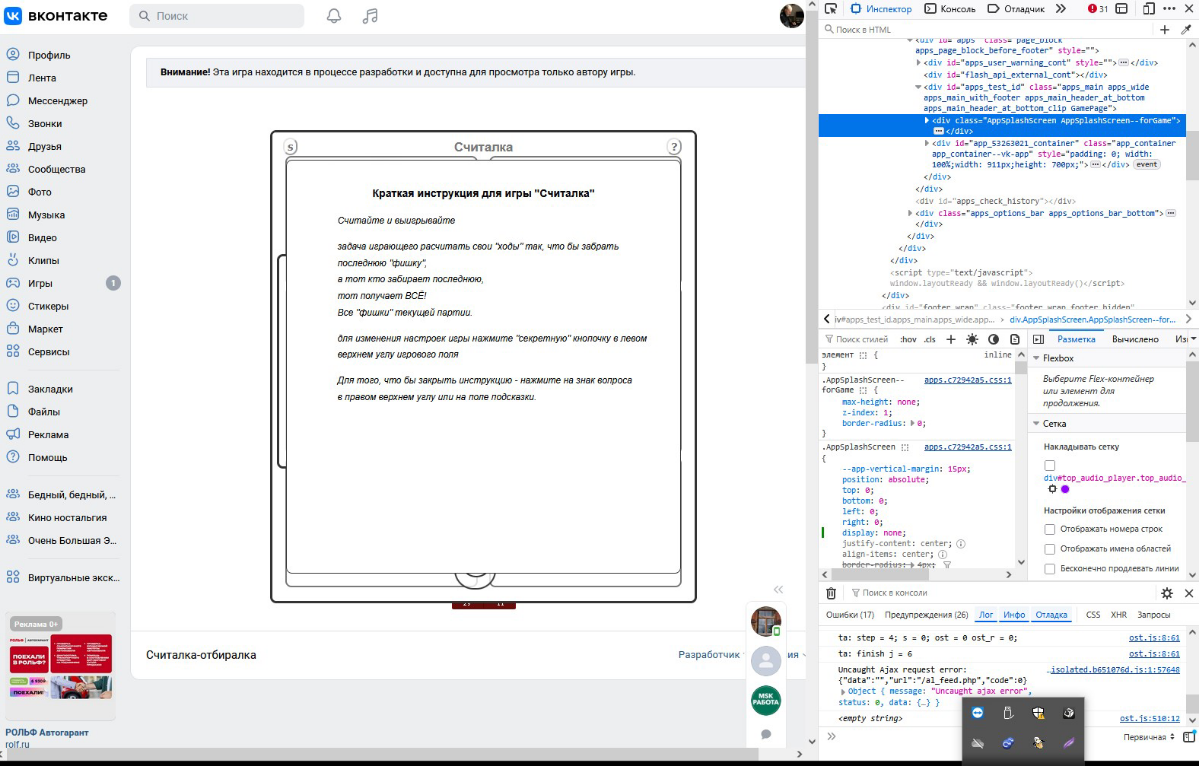The image size is (1199, 766).
Task: Focus the VK 'Поиск' search box
Action: (217, 16)
